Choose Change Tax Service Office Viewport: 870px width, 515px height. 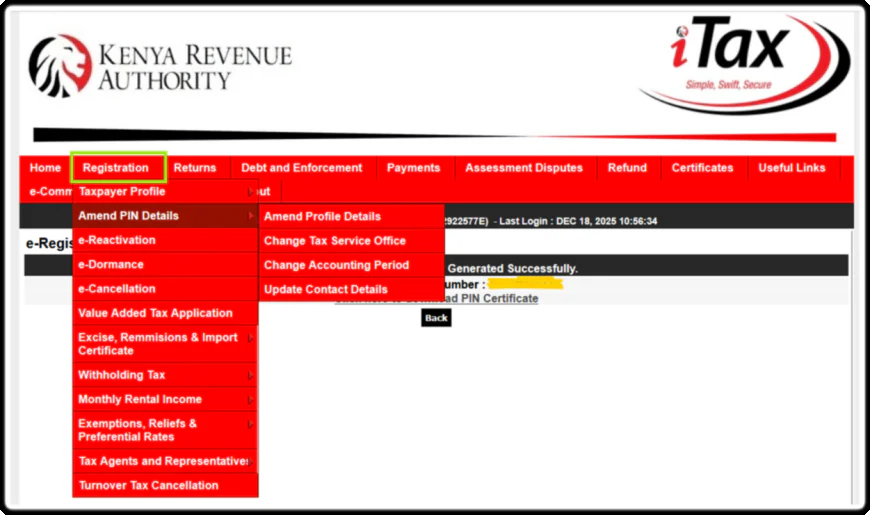coord(352,241)
